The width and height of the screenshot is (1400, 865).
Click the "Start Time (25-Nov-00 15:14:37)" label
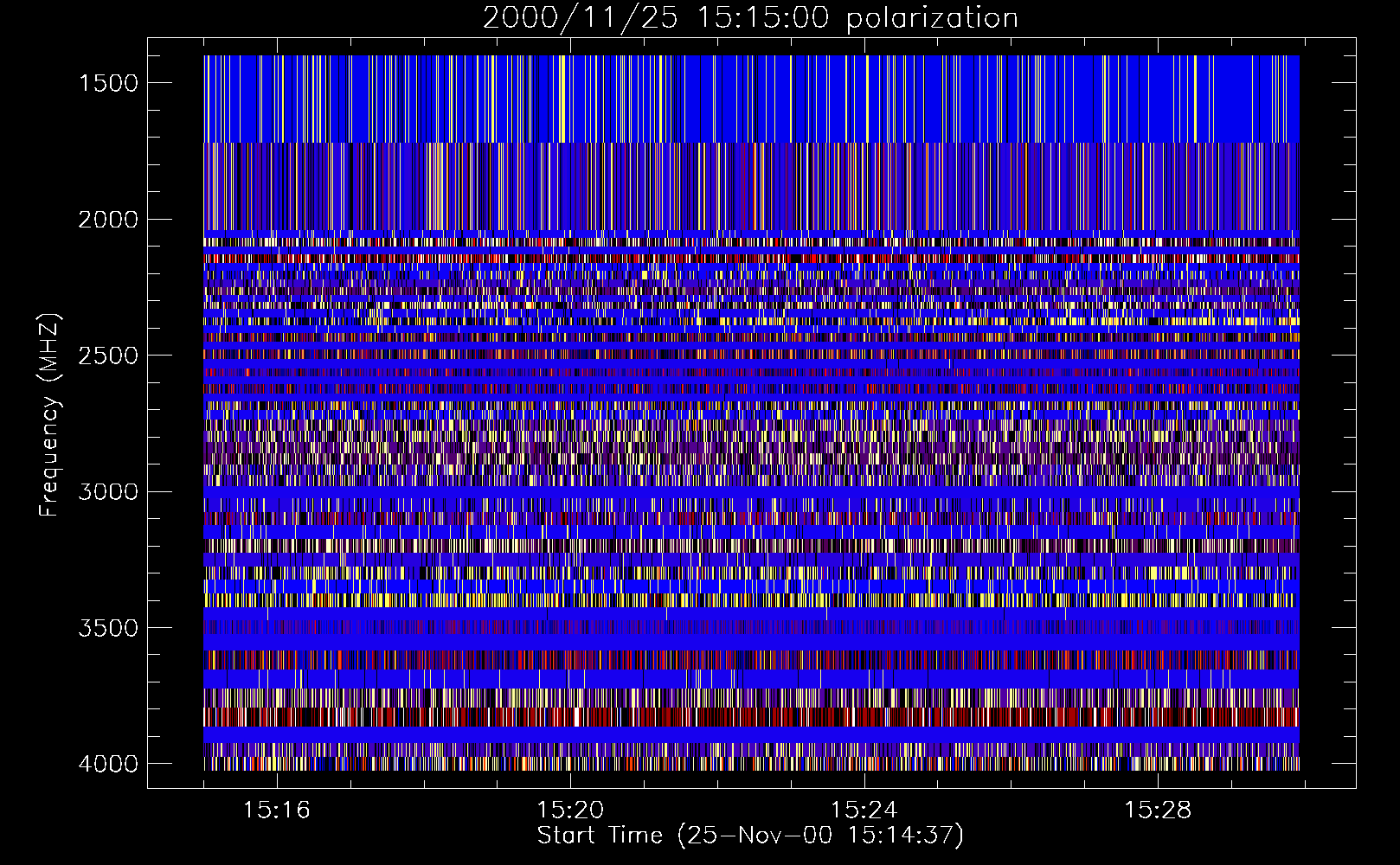[750, 836]
